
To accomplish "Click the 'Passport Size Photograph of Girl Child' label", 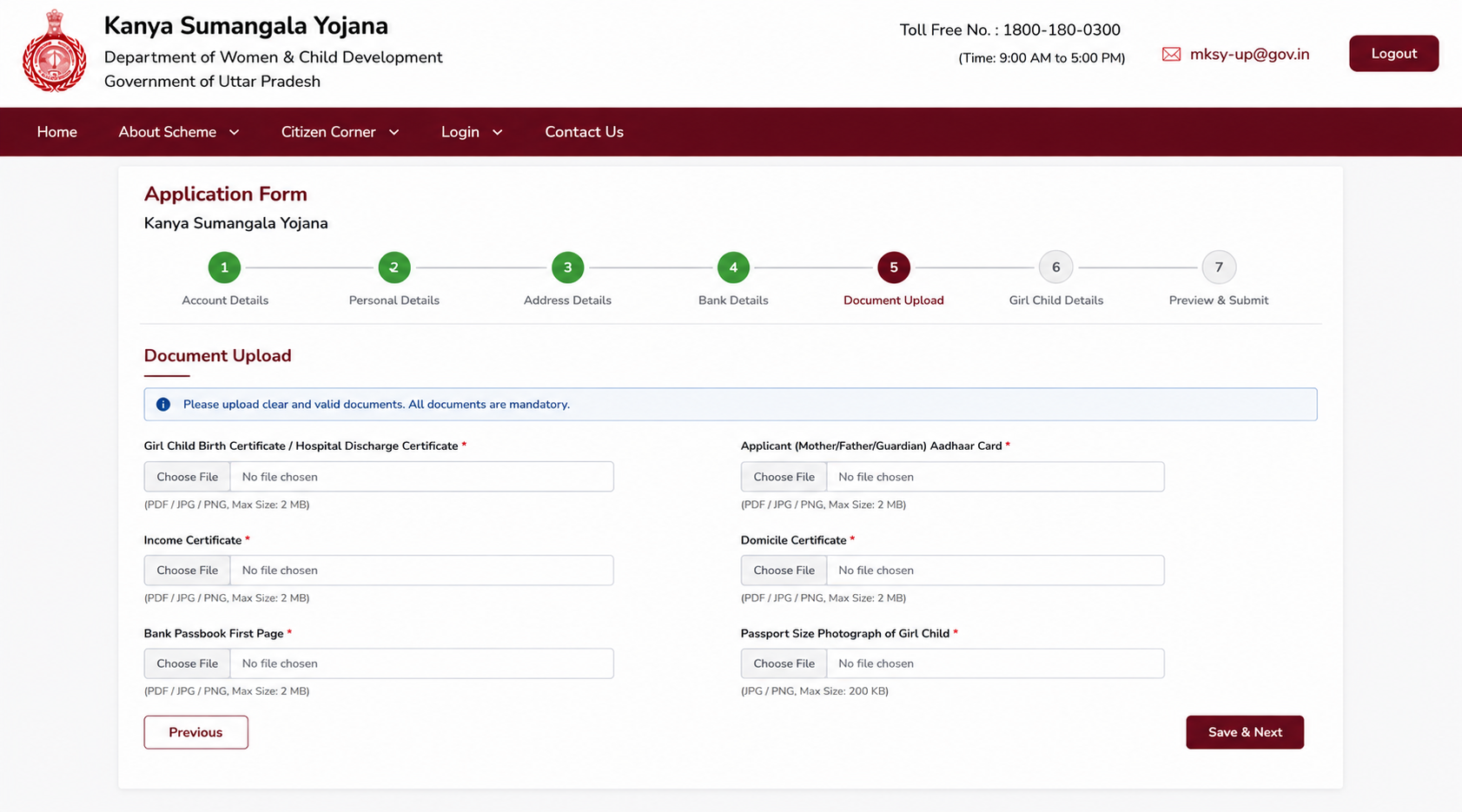I will point(845,634).
